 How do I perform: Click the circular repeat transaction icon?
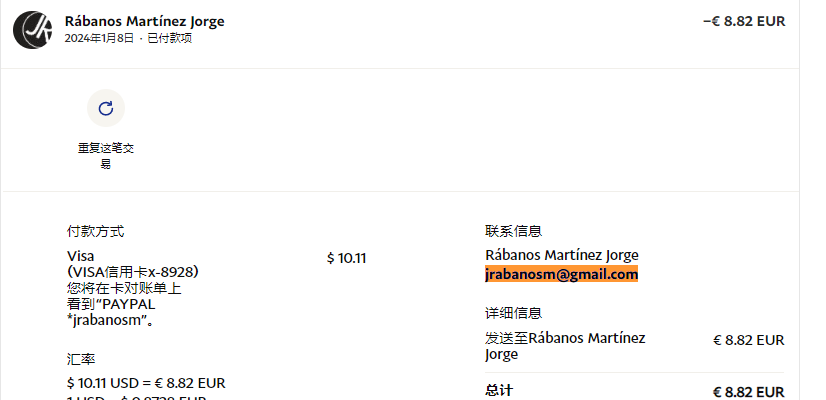pyautogui.click(x=105, y=108)
